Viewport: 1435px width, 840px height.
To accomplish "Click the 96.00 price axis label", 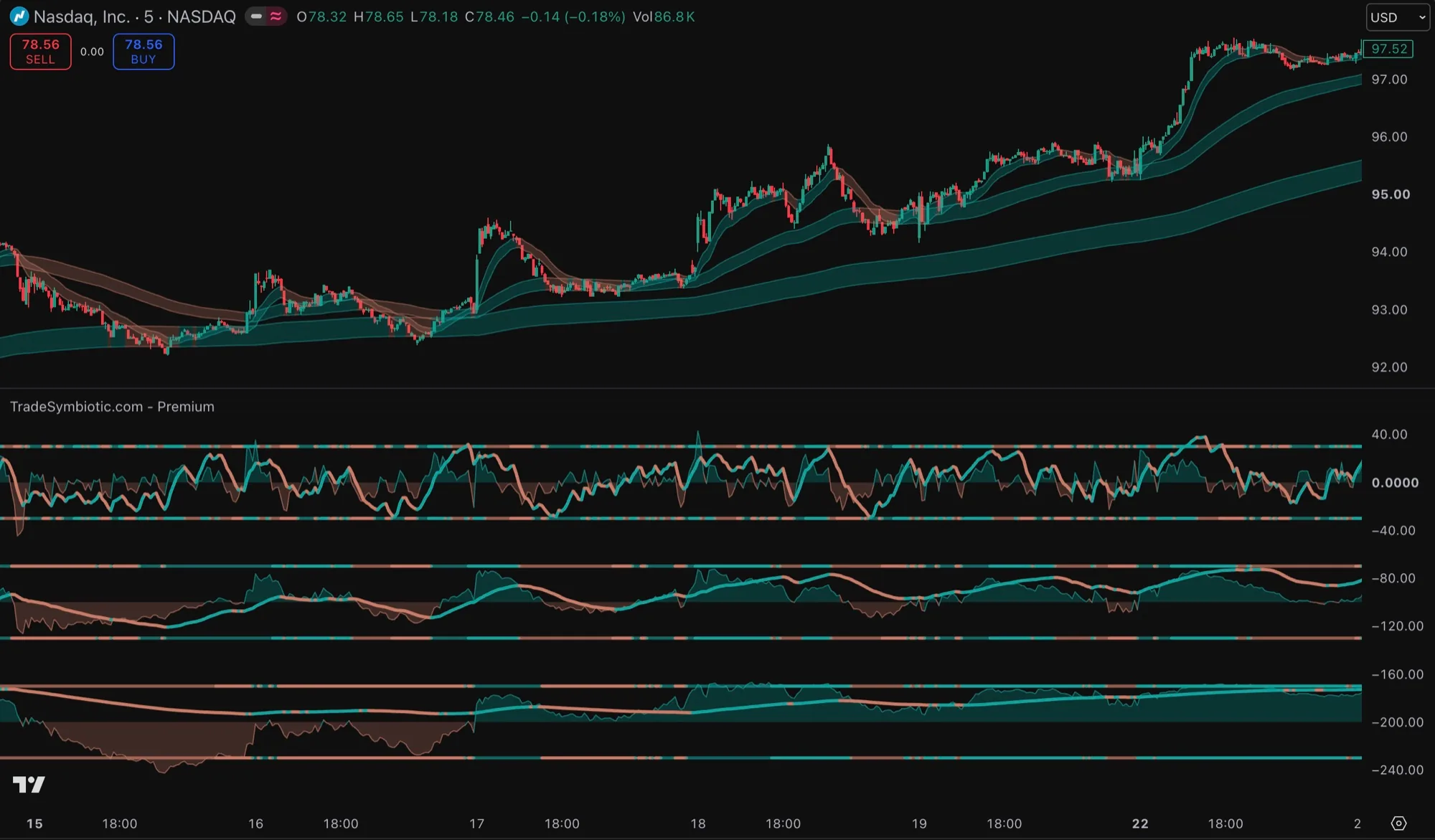I will 1389,137.
